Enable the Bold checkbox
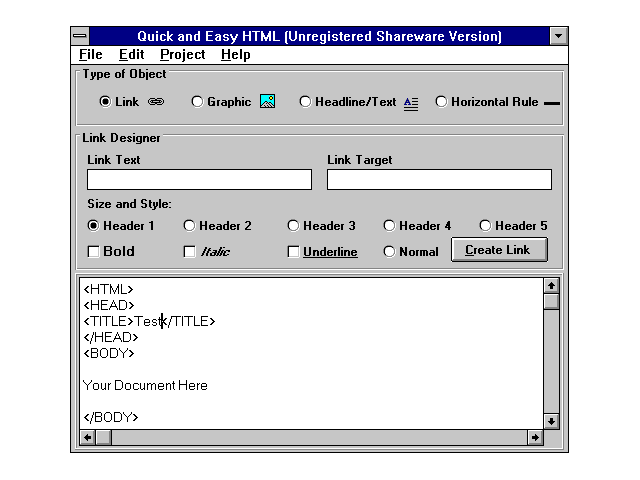The height and width of the screenshot is (480, 640). (x=94, y=252)
